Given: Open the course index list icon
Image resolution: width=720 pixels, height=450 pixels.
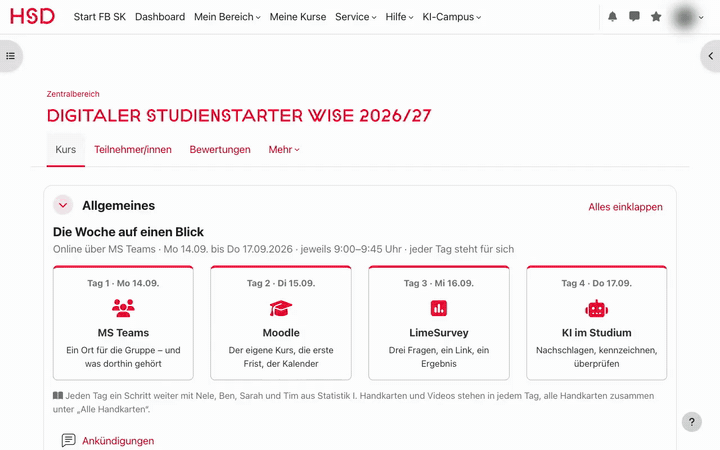Looking at the screenshot, I should pos(11,56).
